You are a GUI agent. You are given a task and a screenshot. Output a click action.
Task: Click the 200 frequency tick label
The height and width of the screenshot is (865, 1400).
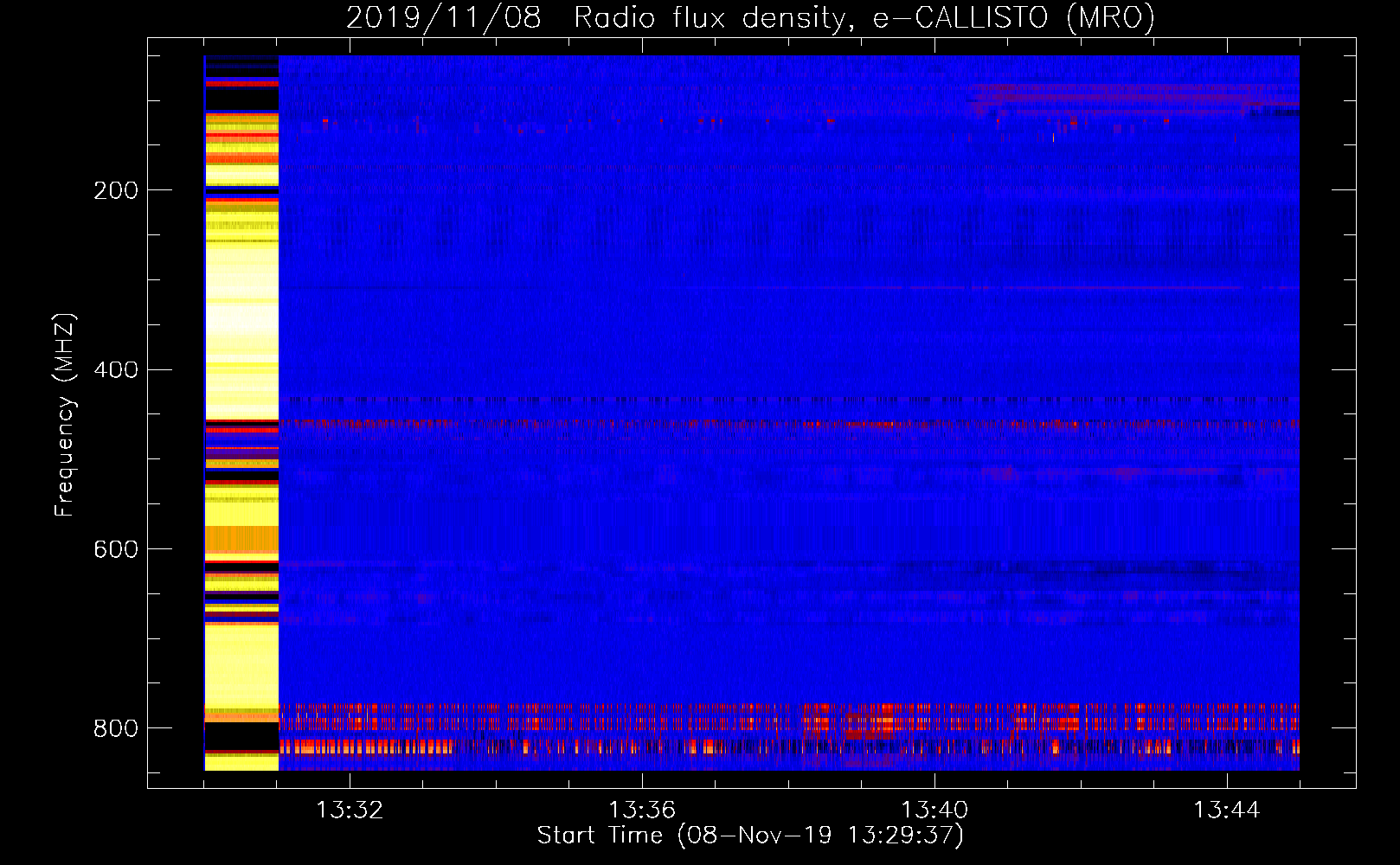coord(116,190)
